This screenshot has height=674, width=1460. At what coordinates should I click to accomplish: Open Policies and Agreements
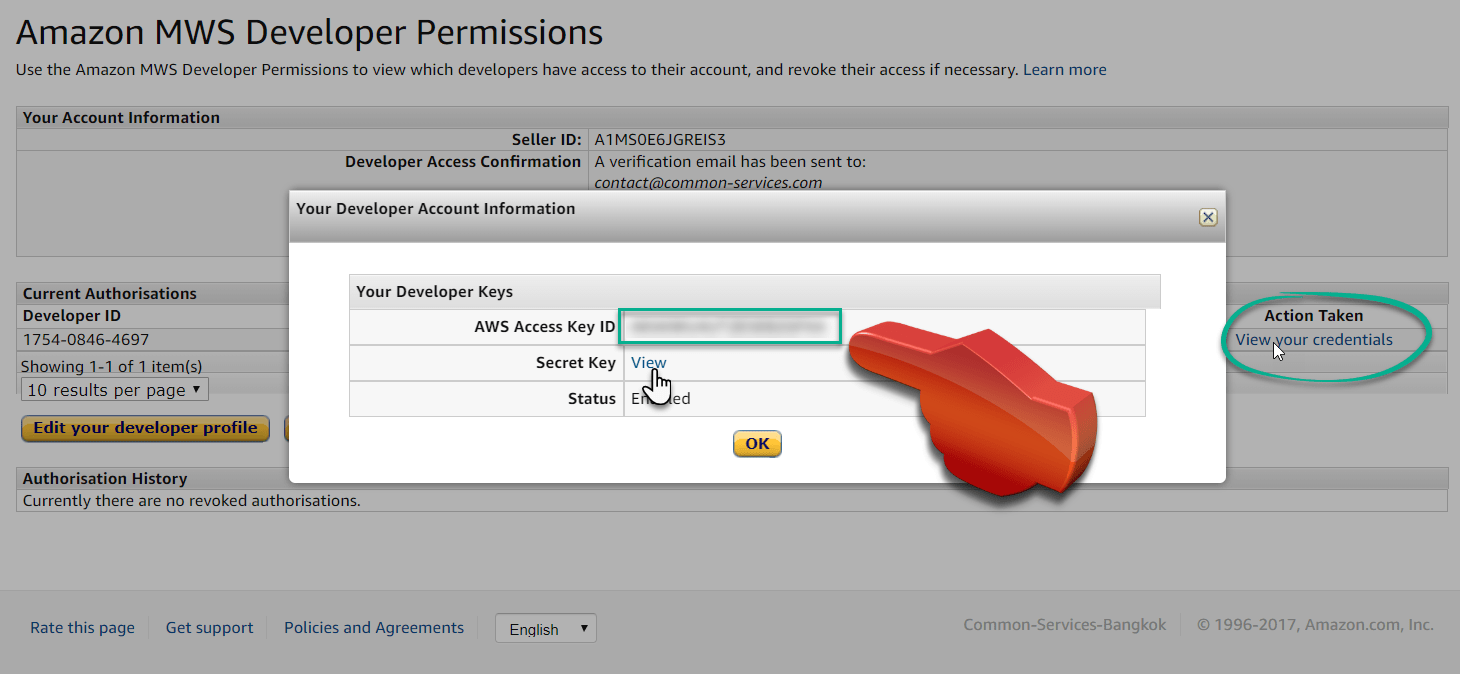click(x=373, y=628)
